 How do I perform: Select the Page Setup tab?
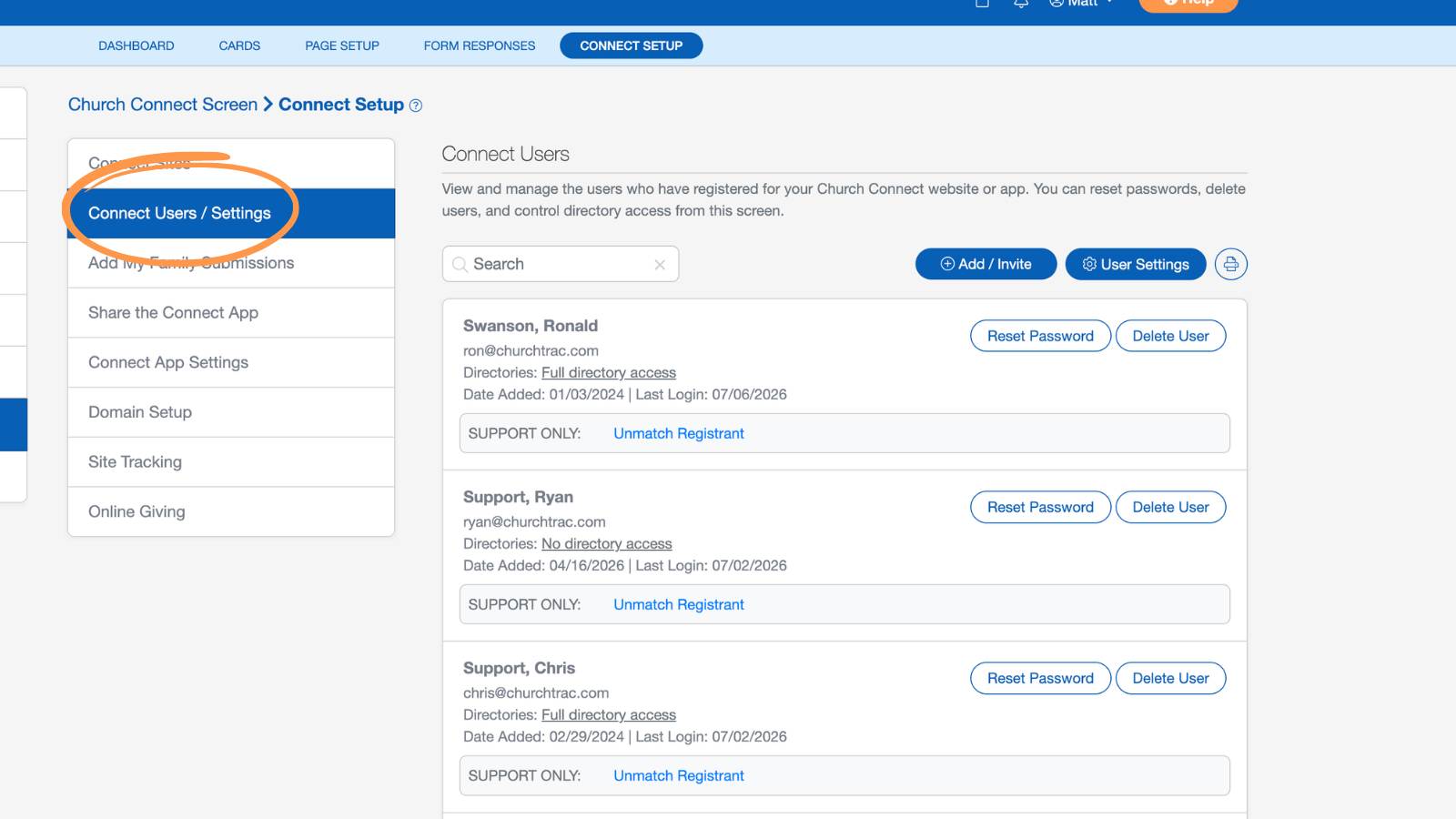pos(342,45)
